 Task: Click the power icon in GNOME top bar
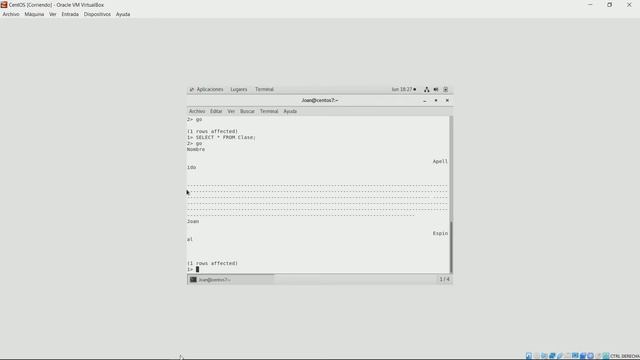pos(446,89)
